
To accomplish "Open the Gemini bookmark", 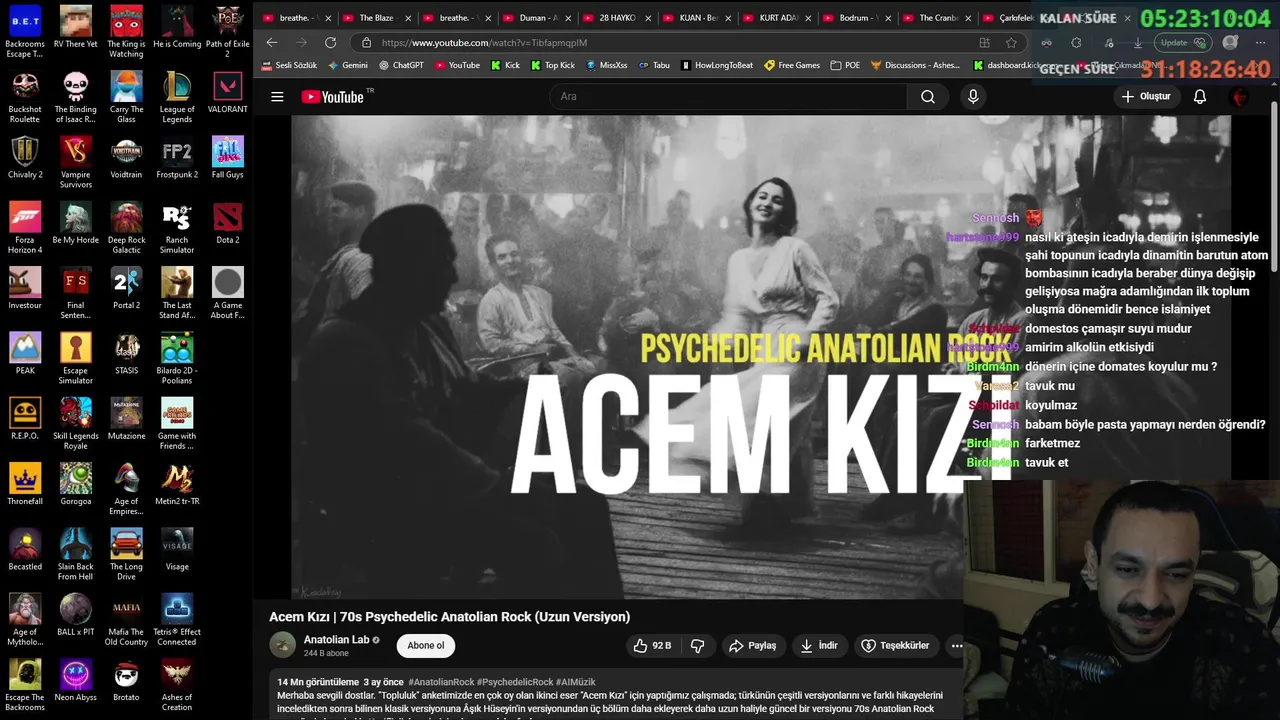I will click(x=347, y=65).
